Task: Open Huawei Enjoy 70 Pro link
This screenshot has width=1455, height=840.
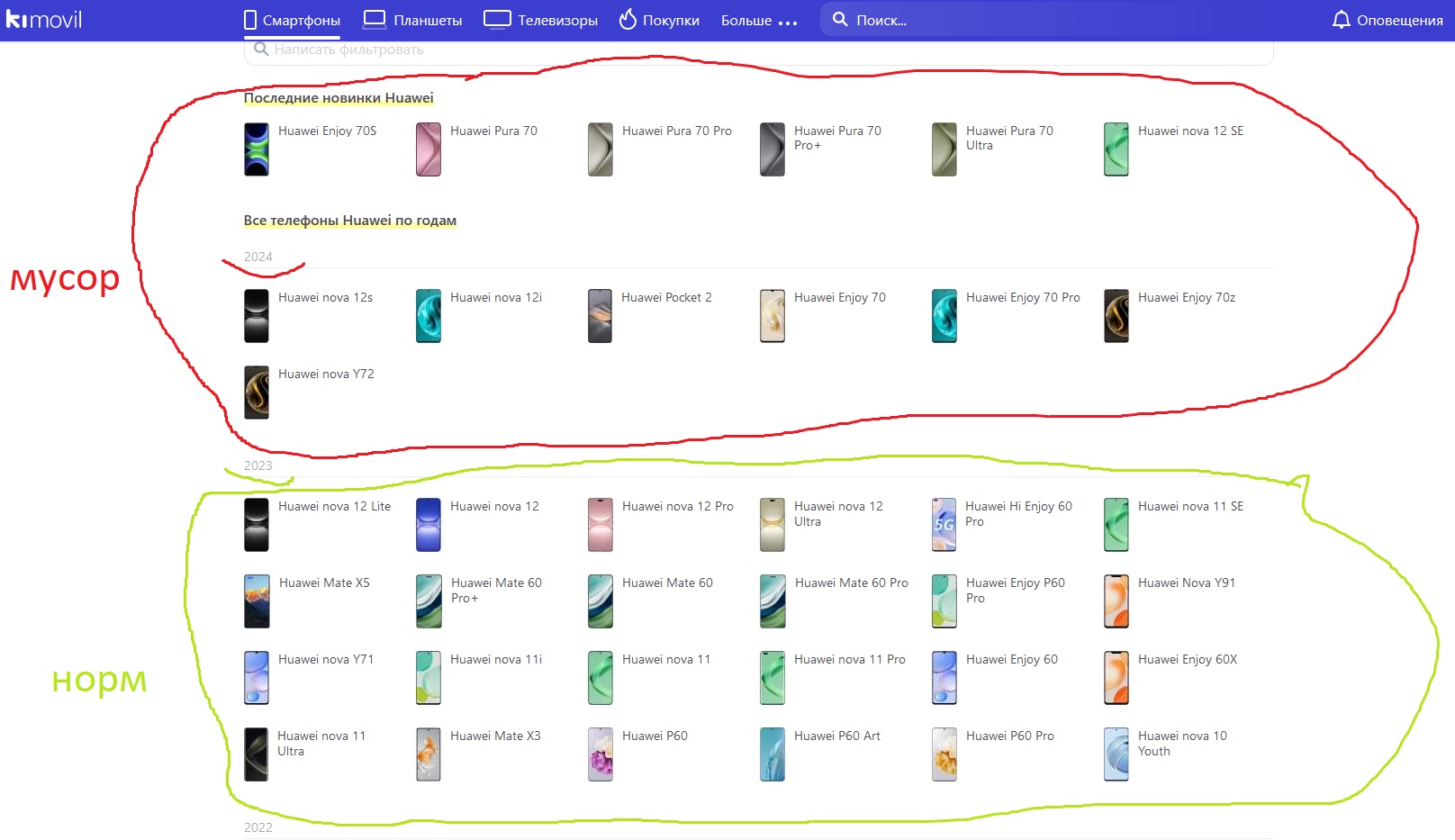Action: (x=1023, y=297)
